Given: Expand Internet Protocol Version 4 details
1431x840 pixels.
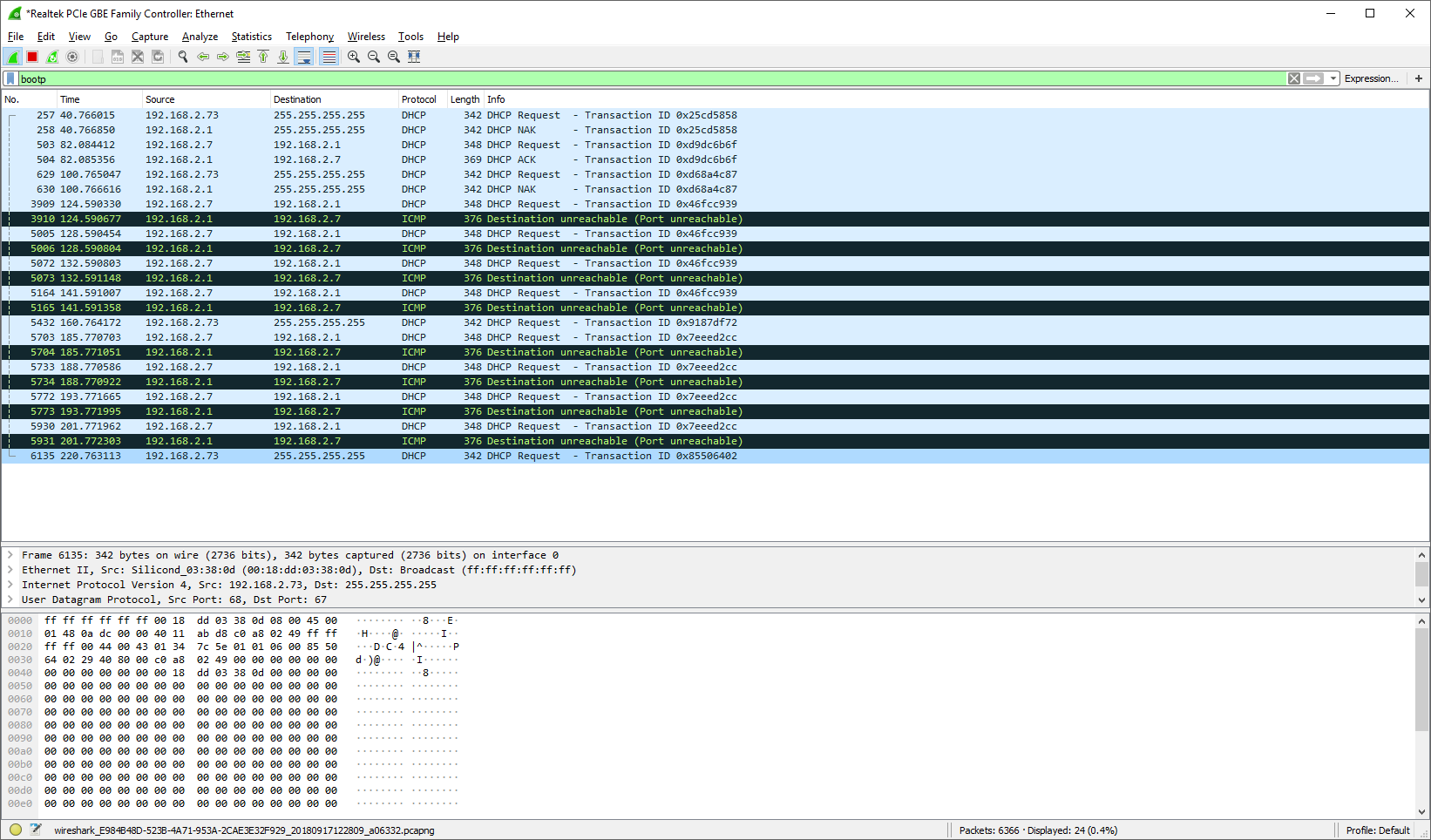Looking at the screenshot, I should coord(10,585).
